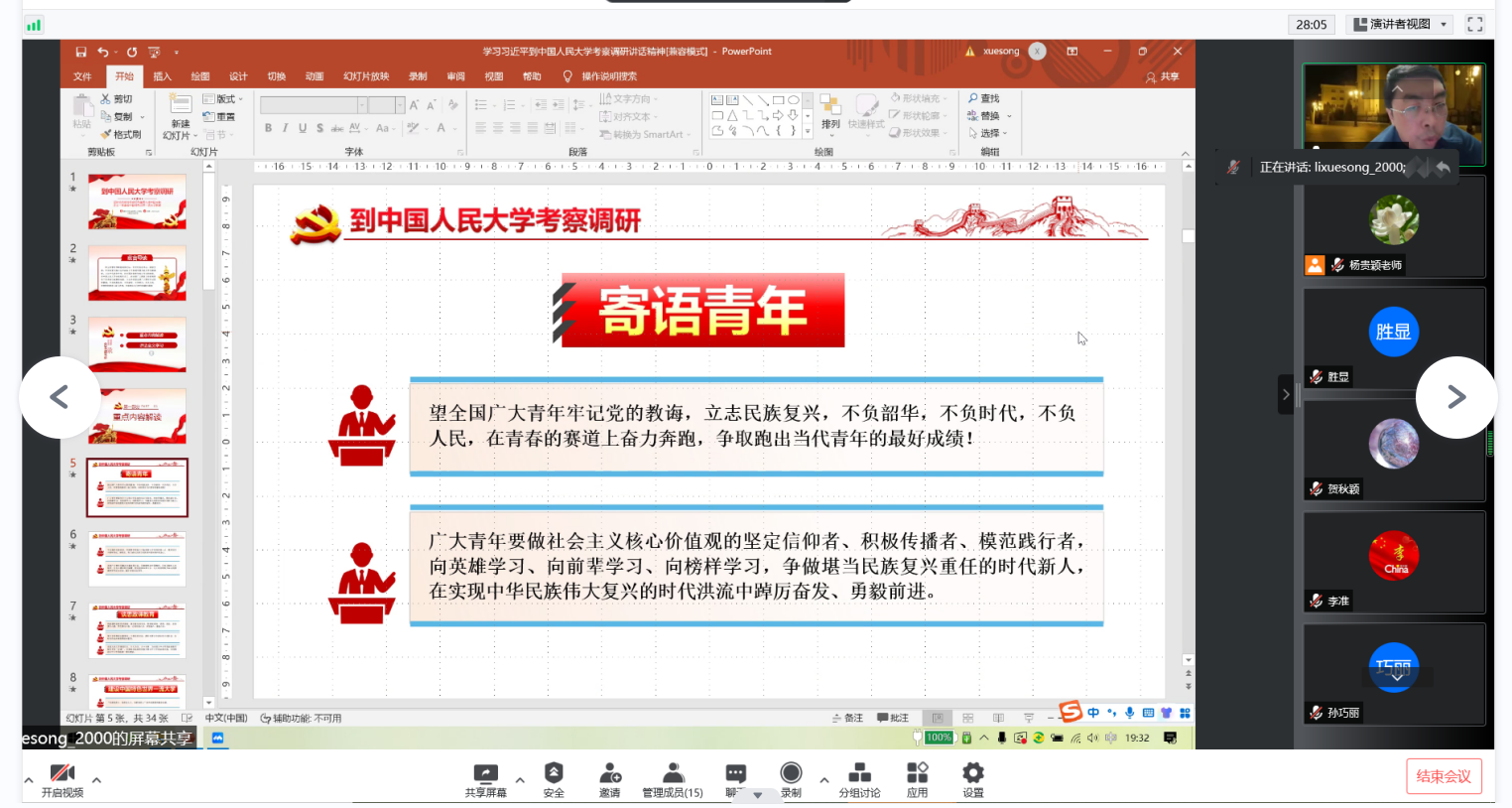This screenshot has width=1512, height=808.
Task: Click the next-page right arrow circle button
Action: pos(1455,397)
